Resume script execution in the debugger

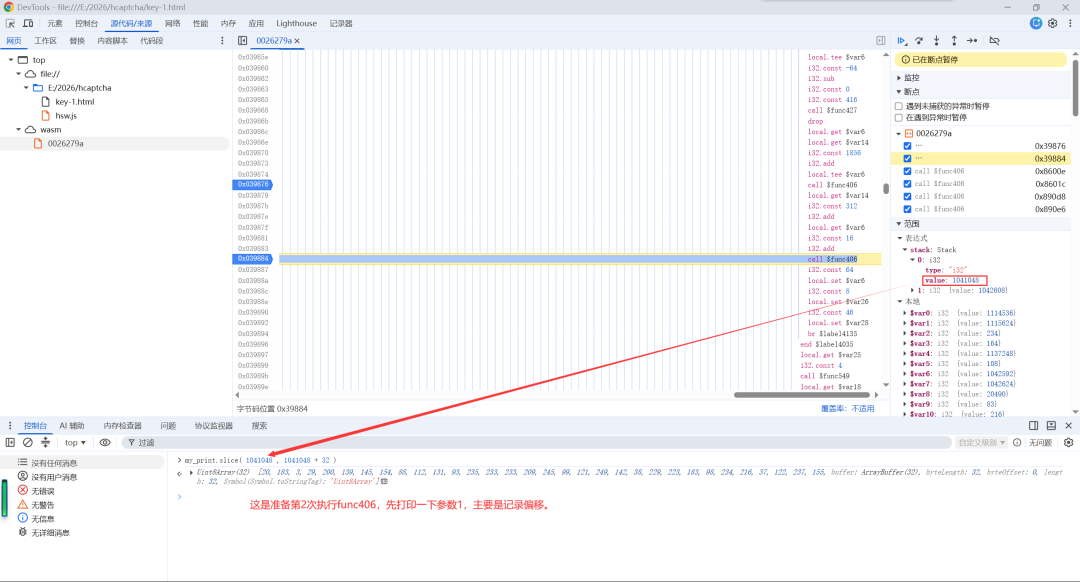click(902, 41)
